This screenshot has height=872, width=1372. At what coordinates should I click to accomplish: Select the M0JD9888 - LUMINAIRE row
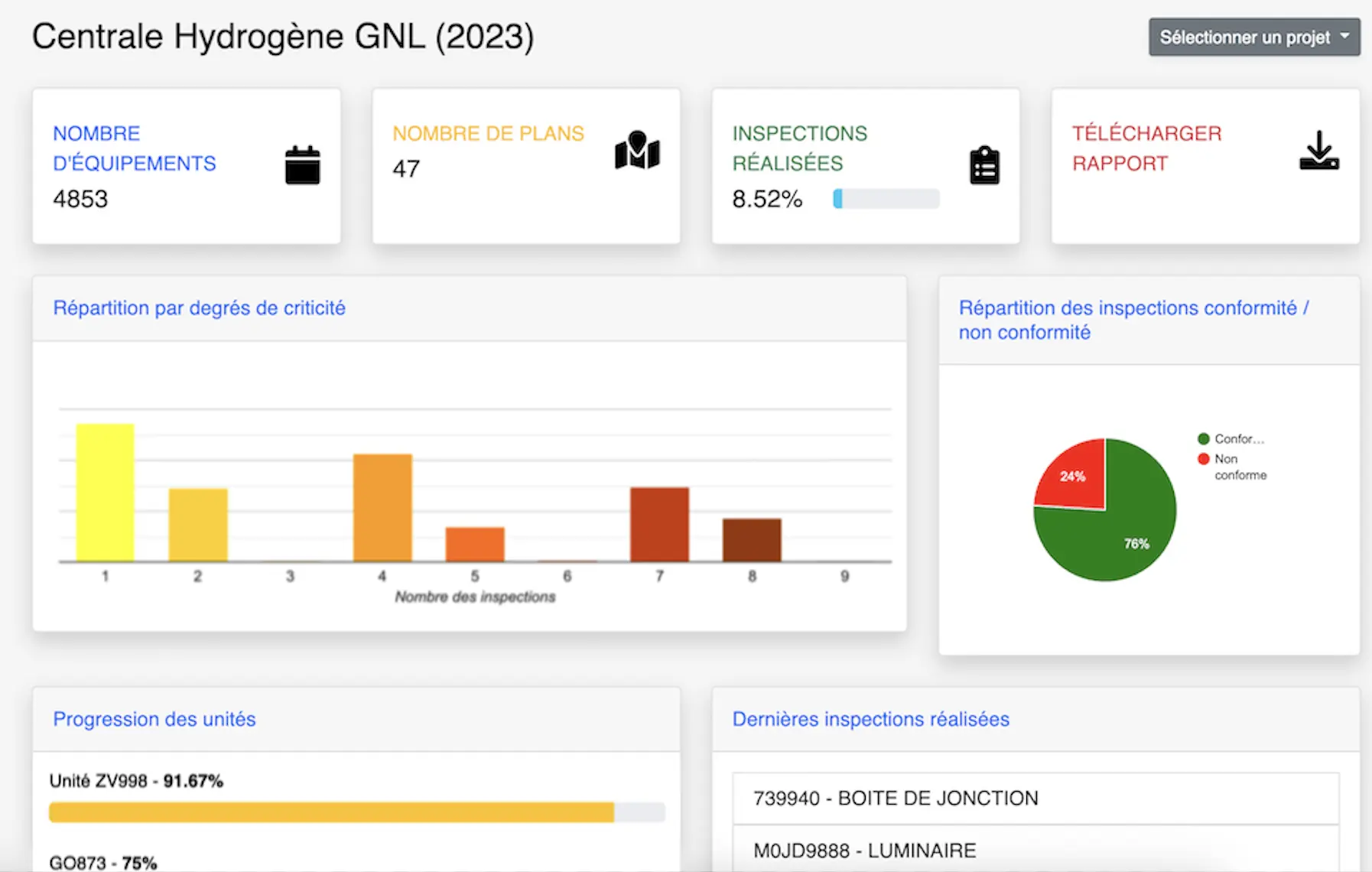(1036, 850)
